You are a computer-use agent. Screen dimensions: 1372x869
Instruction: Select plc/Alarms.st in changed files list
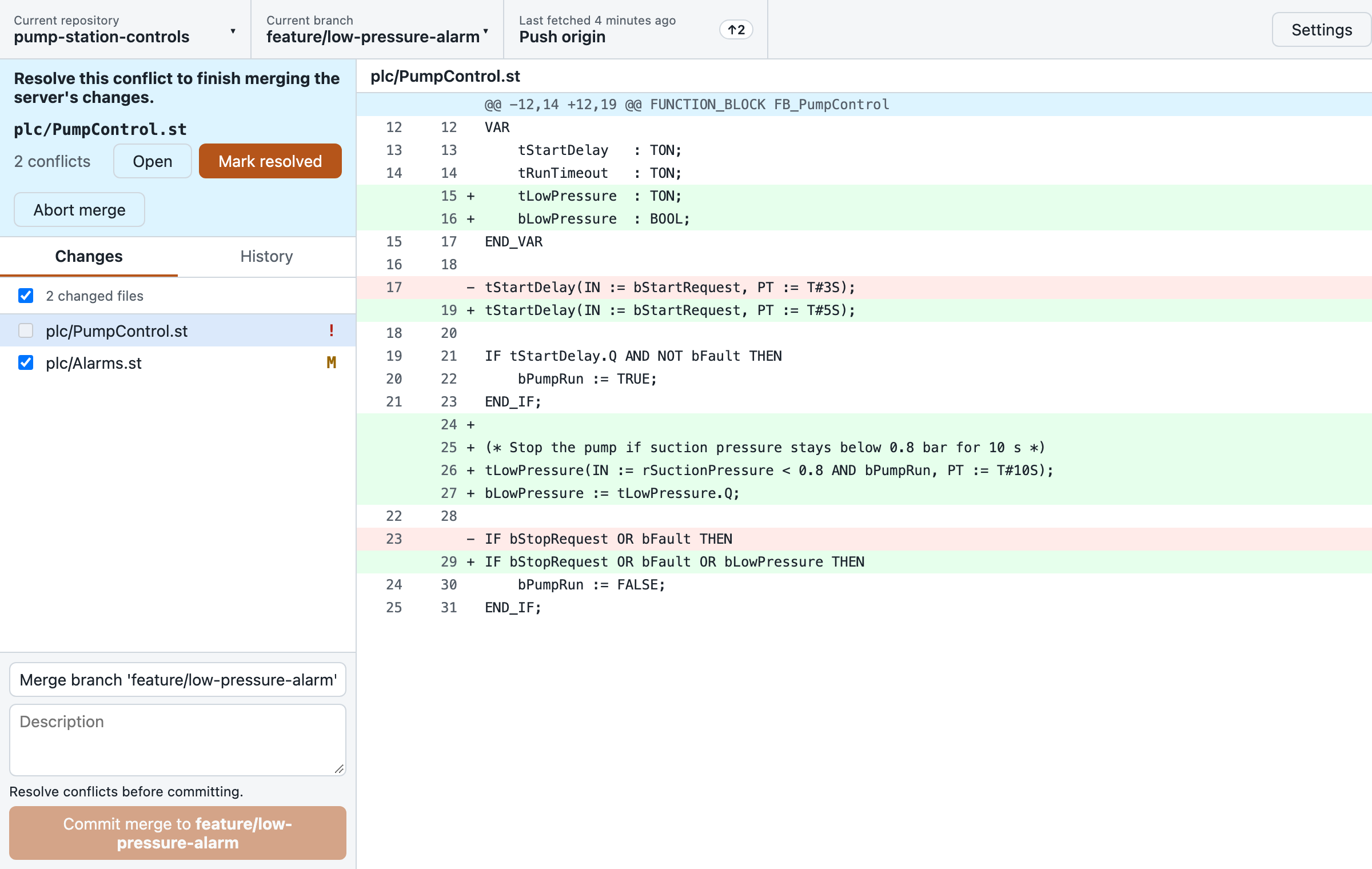click(x=178, y=362)
